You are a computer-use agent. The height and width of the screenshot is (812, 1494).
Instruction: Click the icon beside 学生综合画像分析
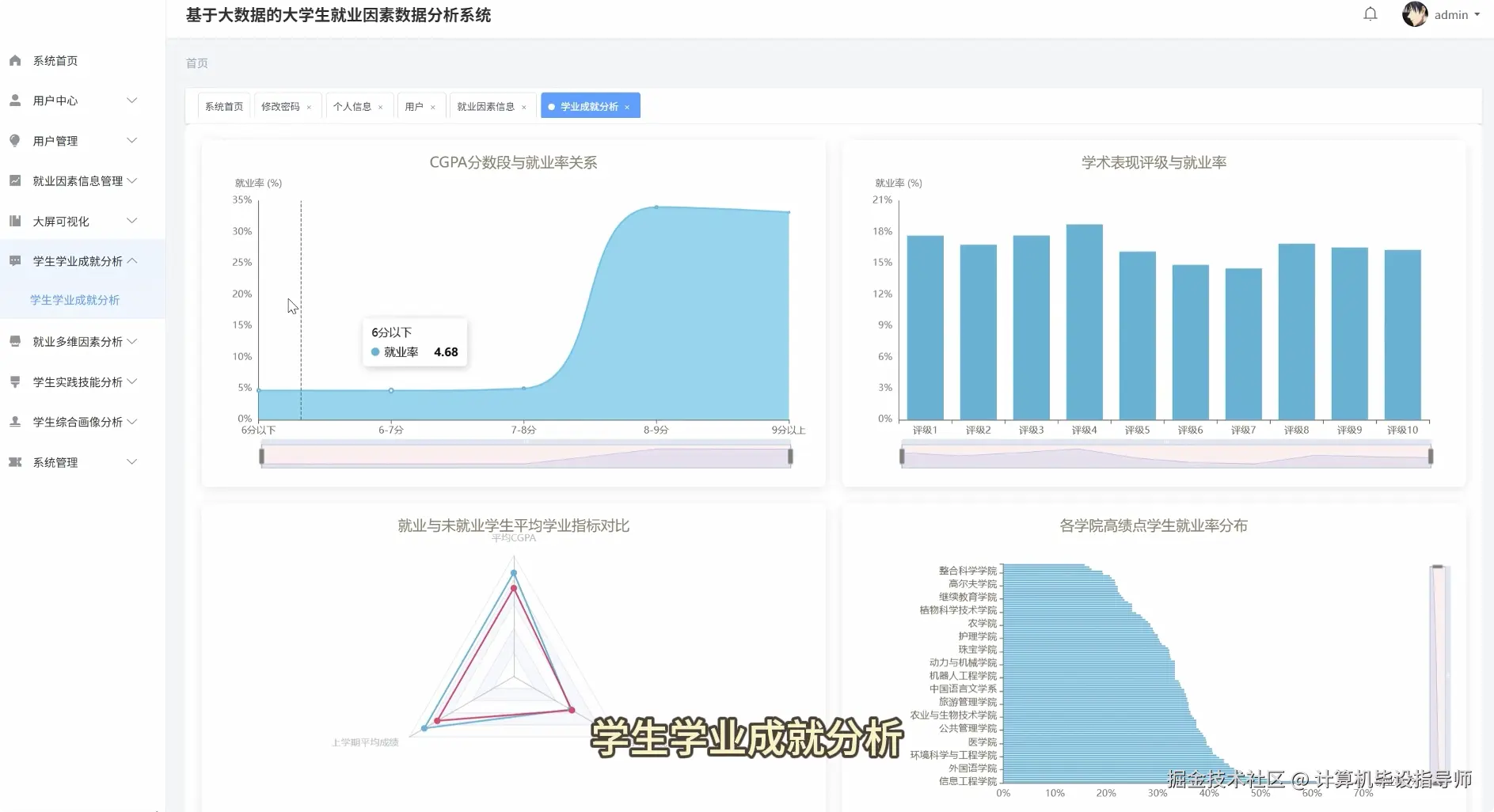click(x=15, y=422)
